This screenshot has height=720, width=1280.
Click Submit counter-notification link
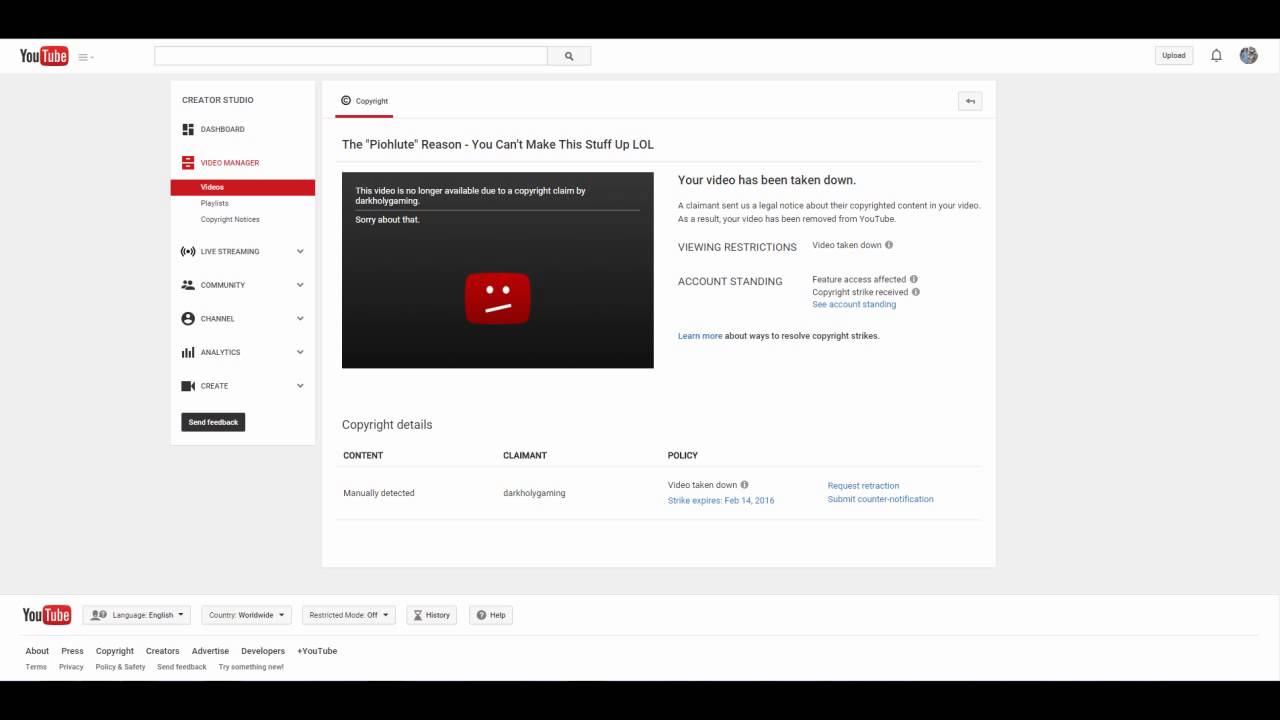point(880,499)
